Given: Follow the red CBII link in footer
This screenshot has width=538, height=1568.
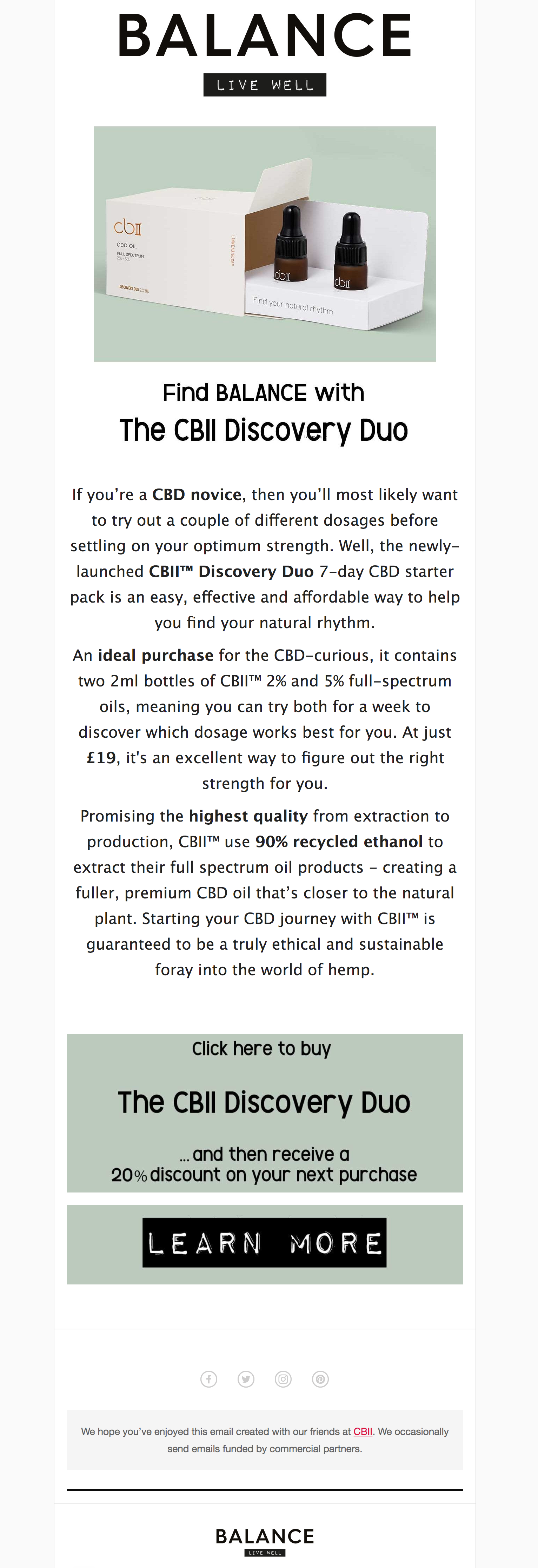Looking at the screenshot, I should [363, 1431].
